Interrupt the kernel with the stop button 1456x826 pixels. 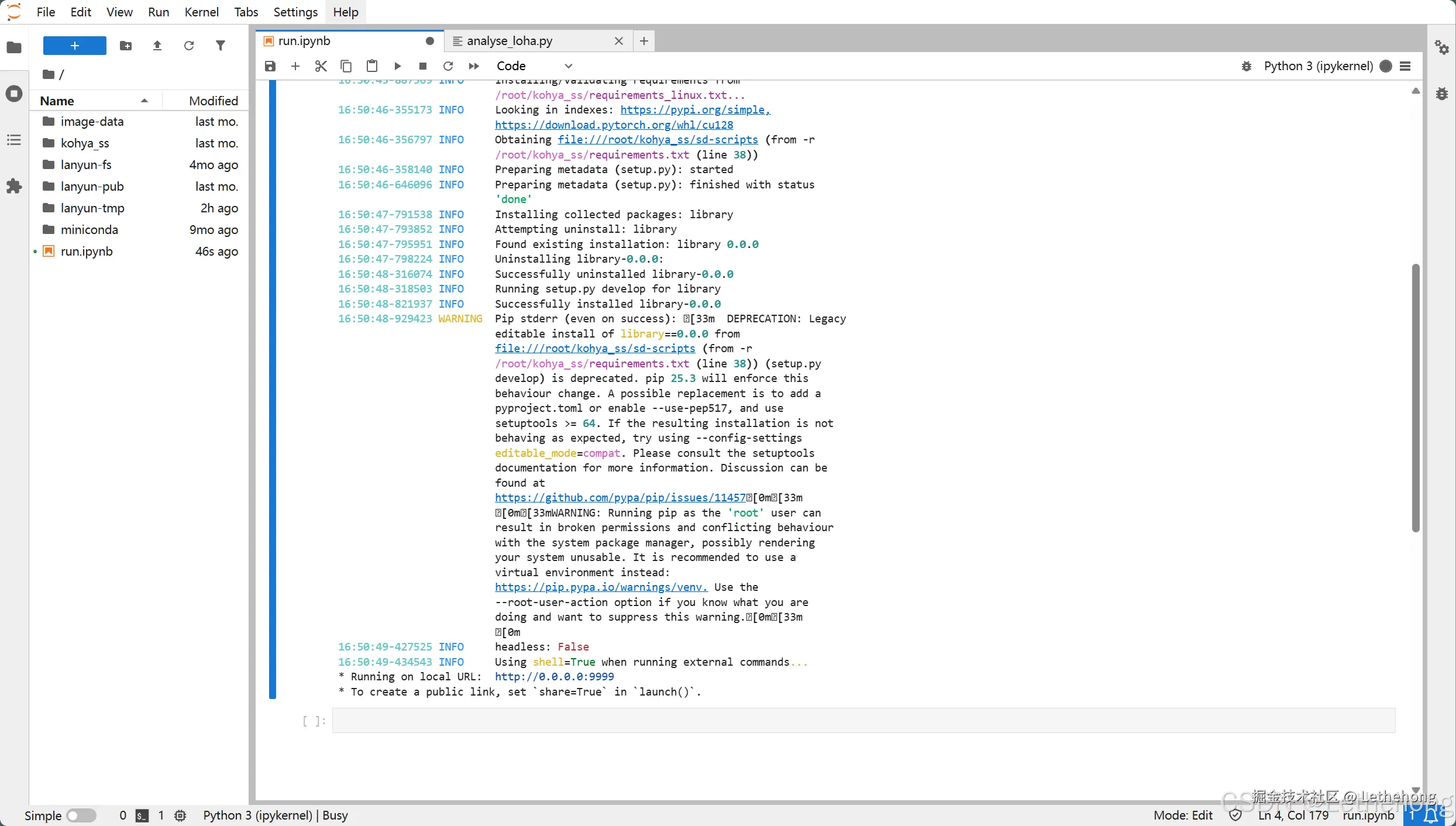pos(422,66)
